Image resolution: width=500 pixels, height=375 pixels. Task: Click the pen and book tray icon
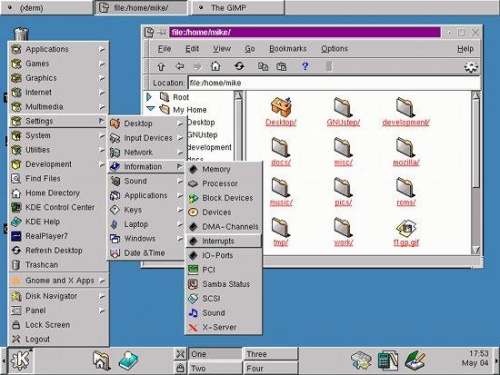(x=414, y=360)
